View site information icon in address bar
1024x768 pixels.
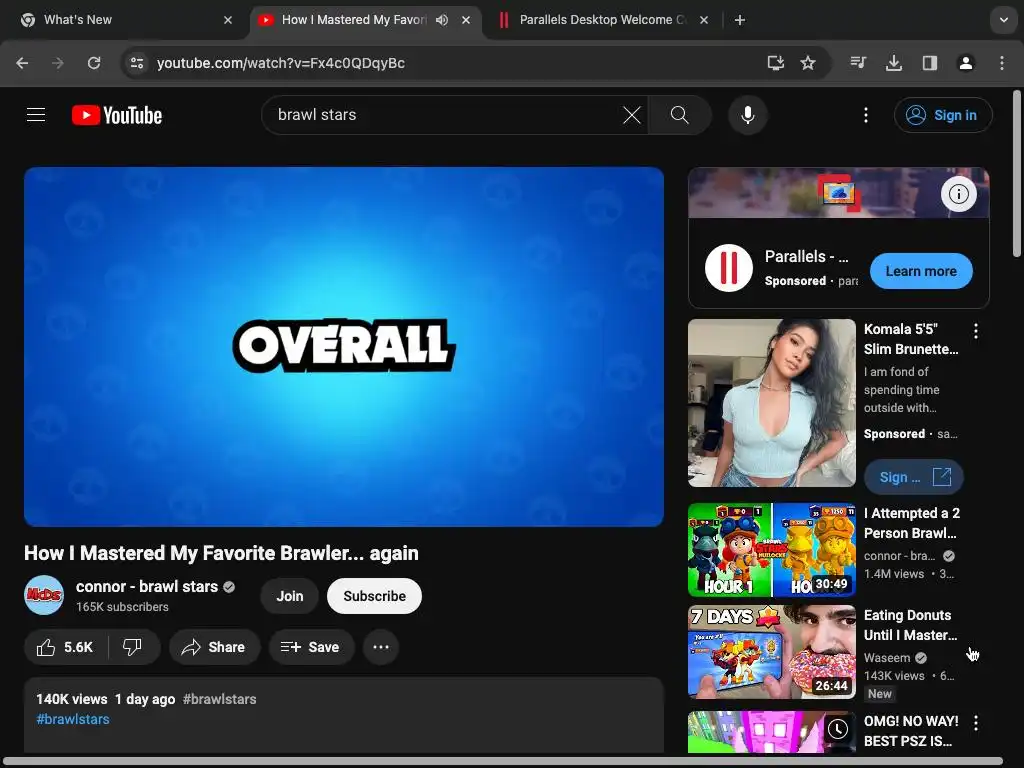point(137,63)
